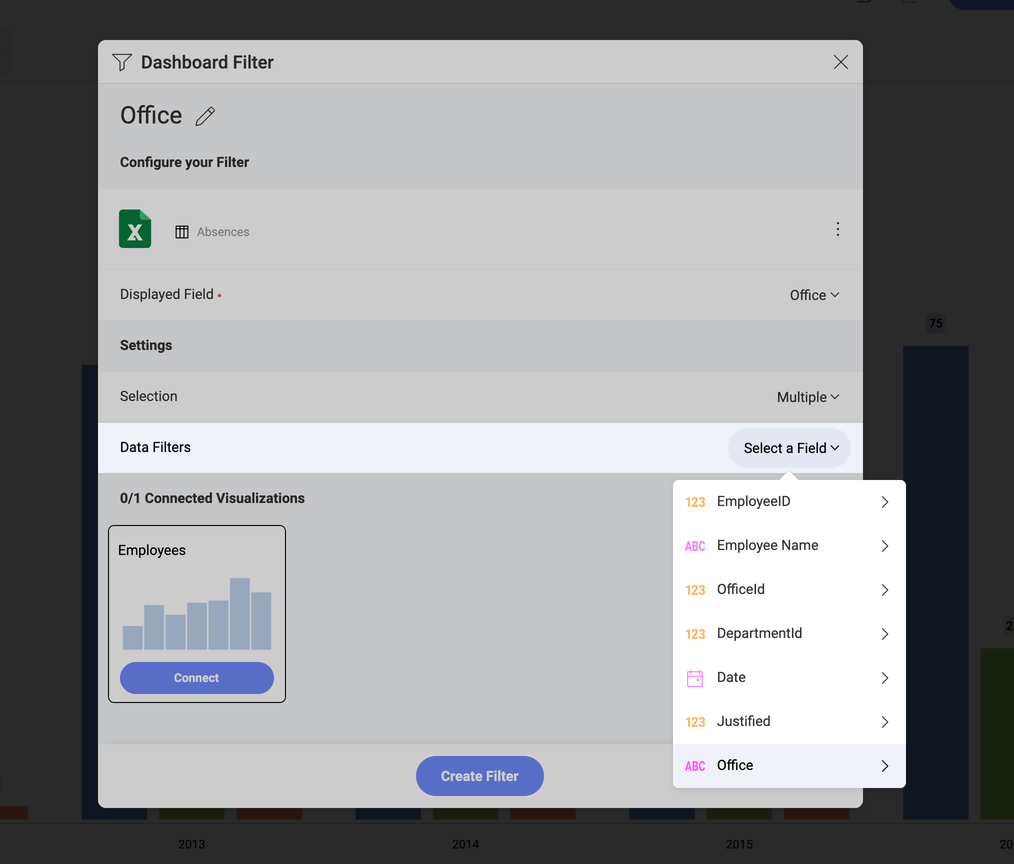This screenshot has width=1014, height=864.
Task: Connect the Employees visualization
Action: point(197,678)
